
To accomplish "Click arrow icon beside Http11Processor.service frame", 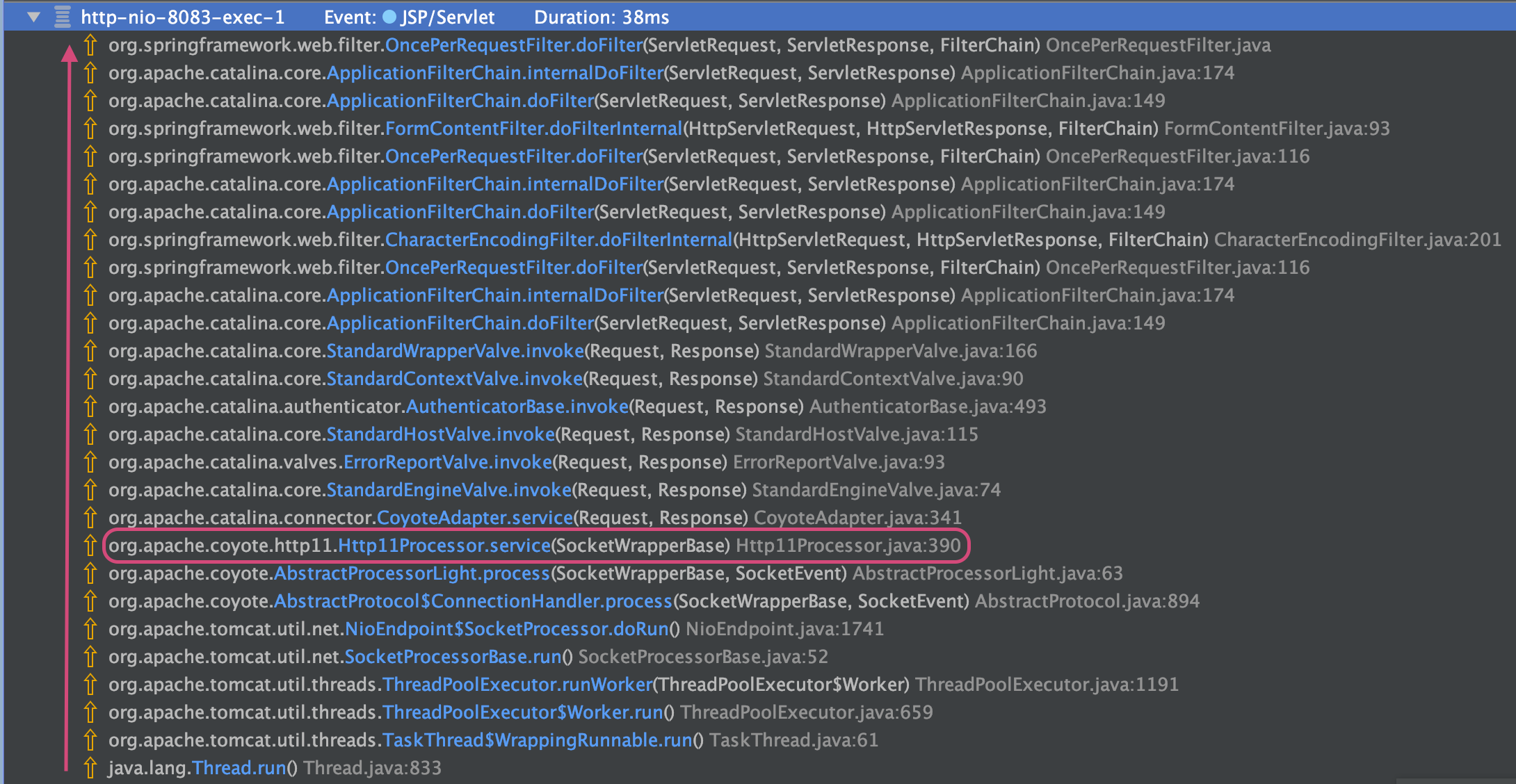I will [x=90, y=546].
